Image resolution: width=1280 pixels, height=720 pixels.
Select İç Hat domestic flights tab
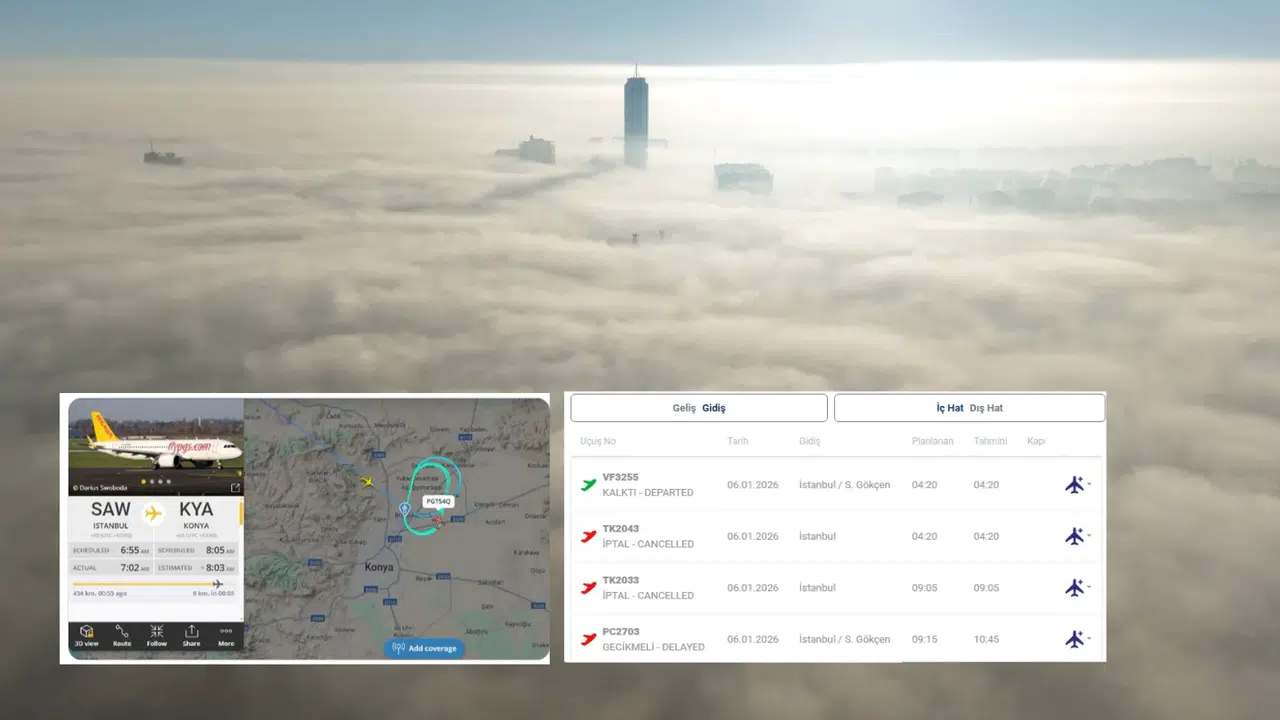click(950, 408)
